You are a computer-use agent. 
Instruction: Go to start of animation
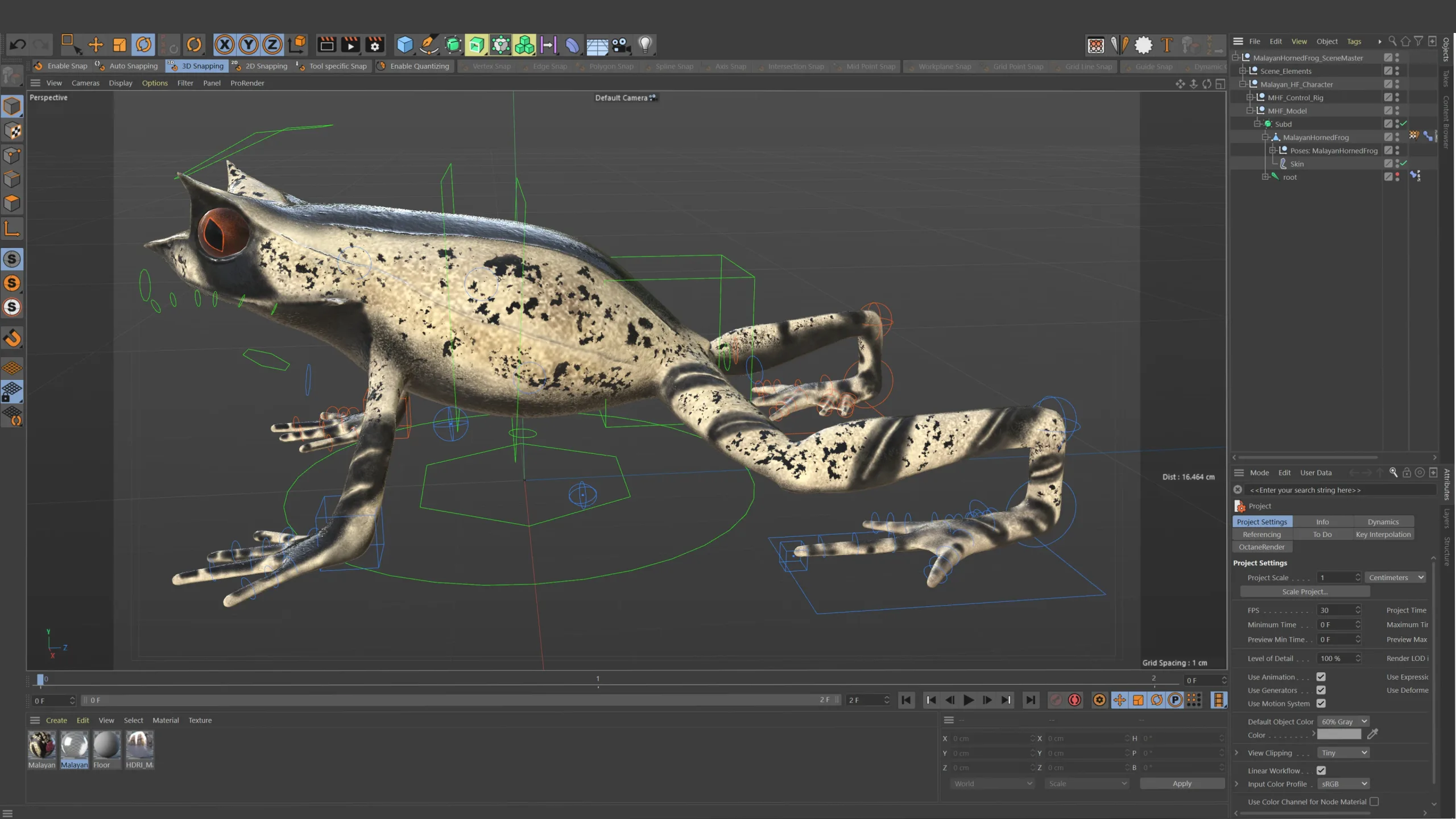pyautogui.click(x=906, y=700)
